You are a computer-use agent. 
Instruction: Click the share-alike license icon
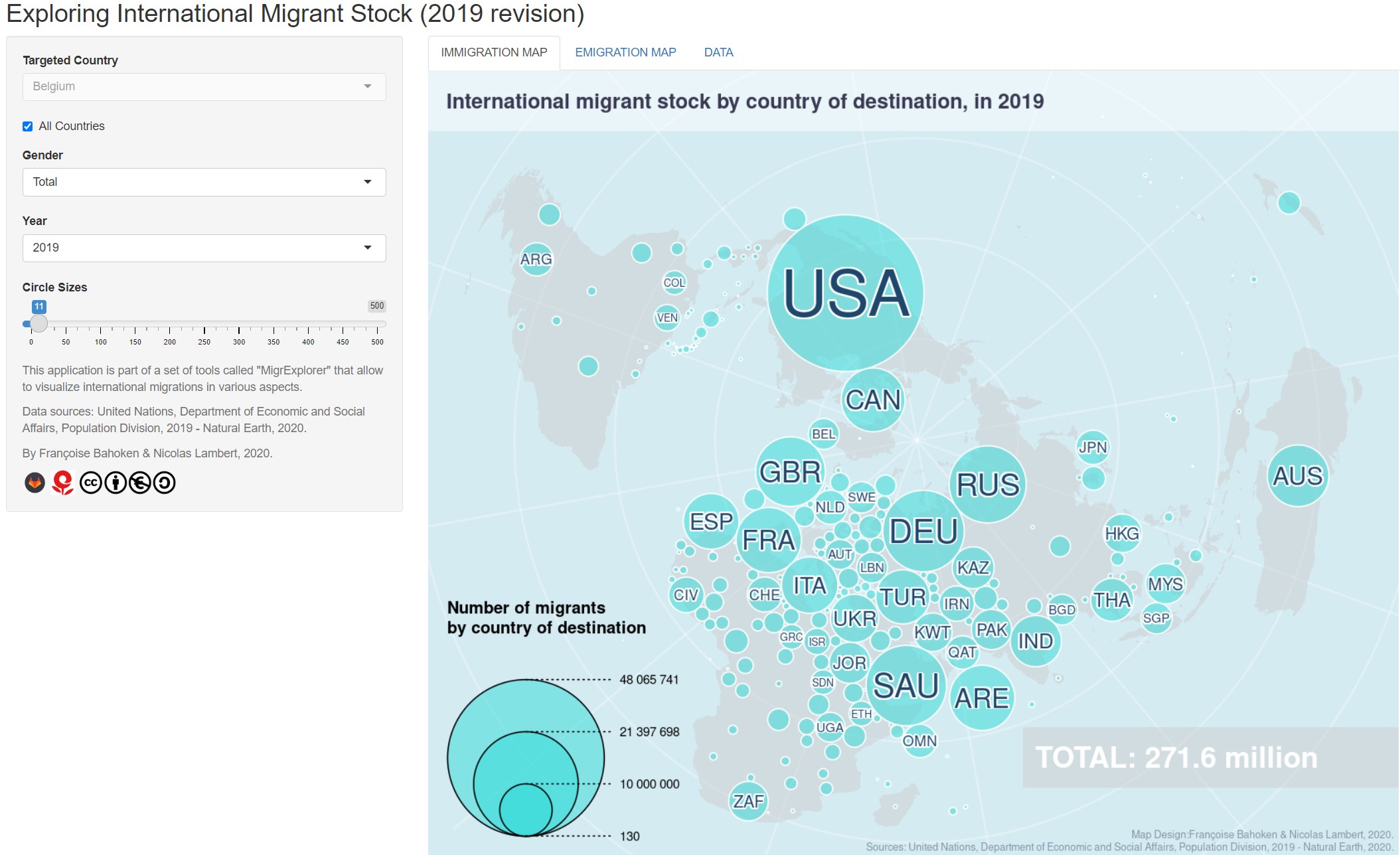coord(165,483)
